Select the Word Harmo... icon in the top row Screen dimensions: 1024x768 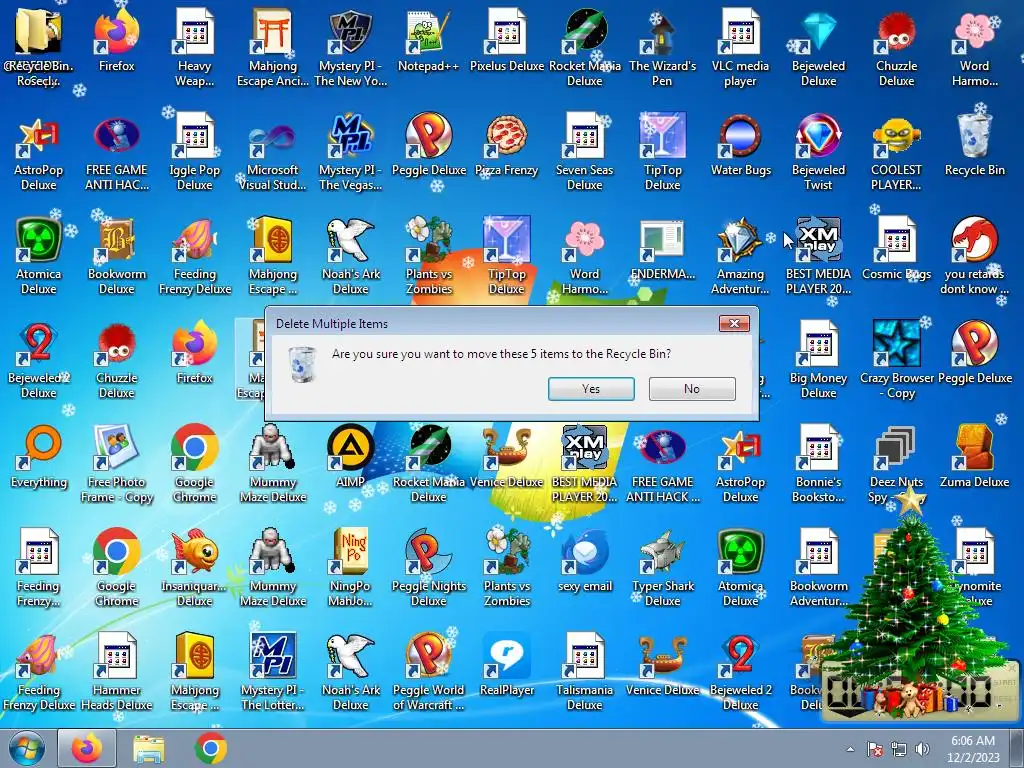974,47
